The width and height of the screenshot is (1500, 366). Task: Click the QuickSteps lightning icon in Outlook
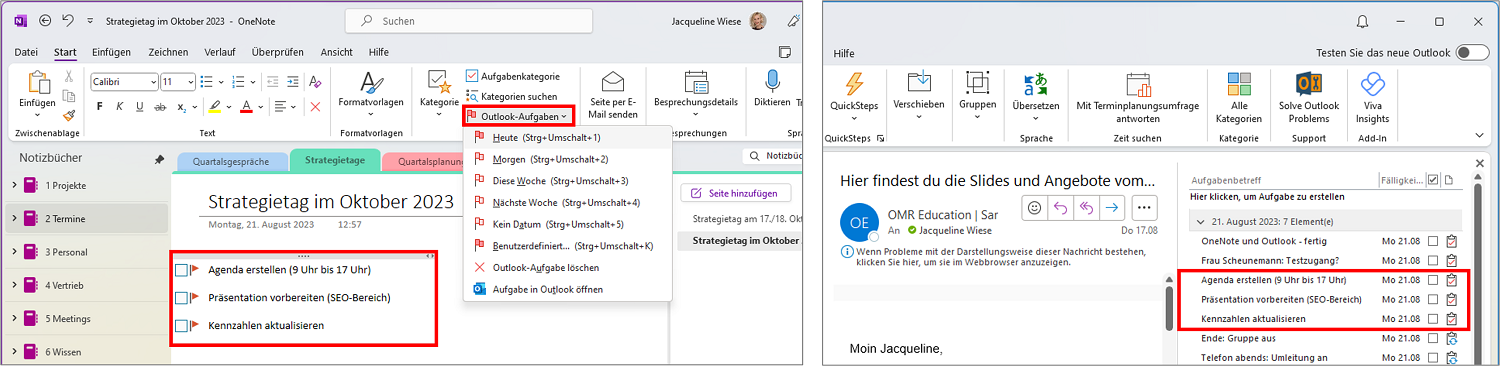point(854,85)
